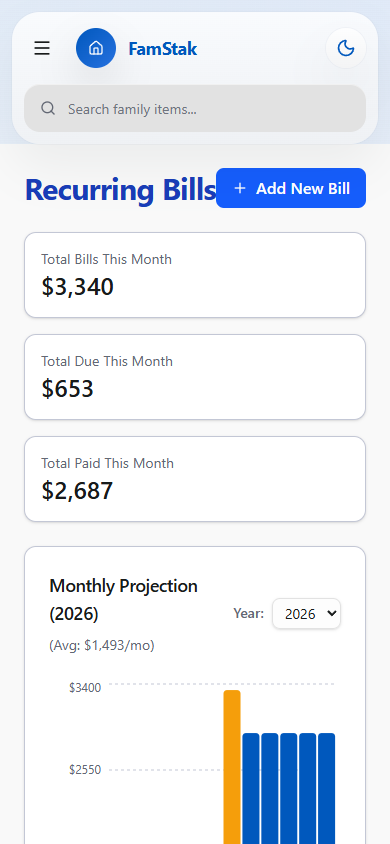Click the Avg $1,493/mo text
This screenshot has width=390, height=844.
102,645
